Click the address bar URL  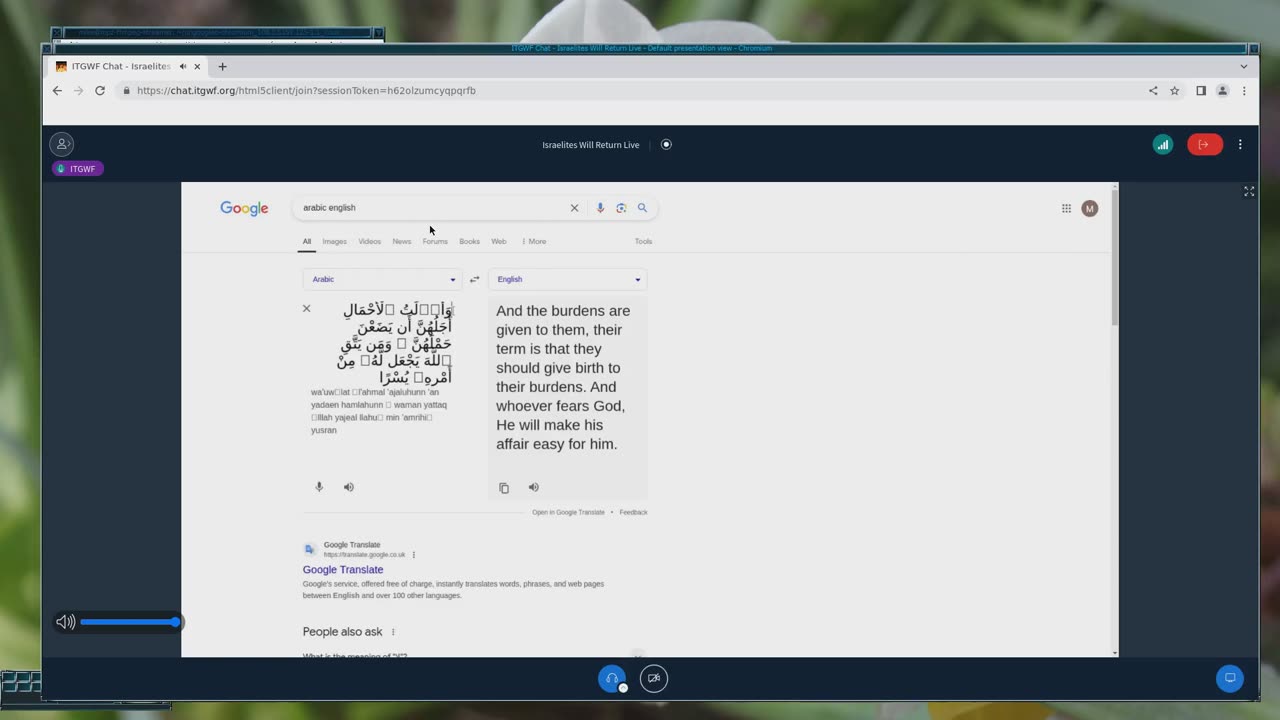(306, 90)
